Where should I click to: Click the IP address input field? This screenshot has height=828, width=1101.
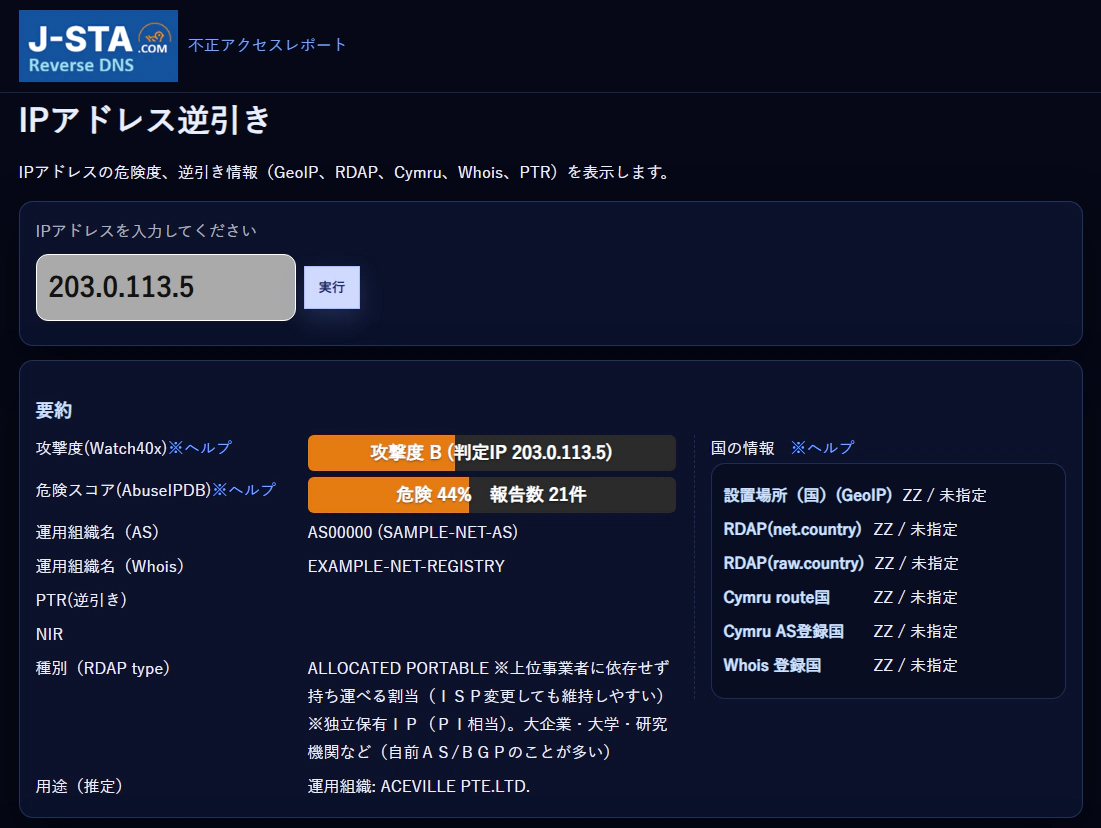165,287
